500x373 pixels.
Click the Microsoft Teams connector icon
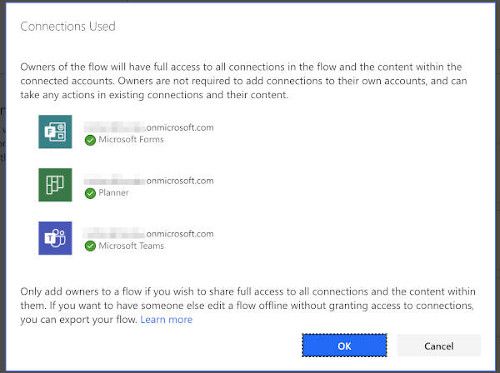coord(55,238)
